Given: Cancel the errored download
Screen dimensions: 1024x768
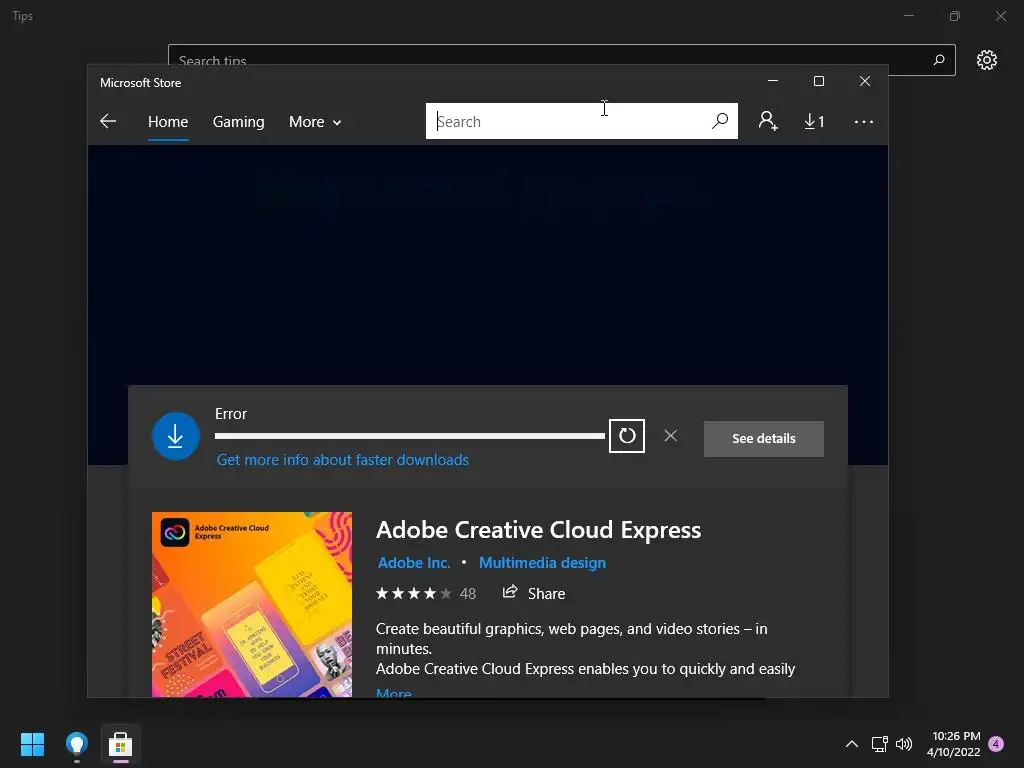Looking at the screenshot, I should tap(670, 436).
